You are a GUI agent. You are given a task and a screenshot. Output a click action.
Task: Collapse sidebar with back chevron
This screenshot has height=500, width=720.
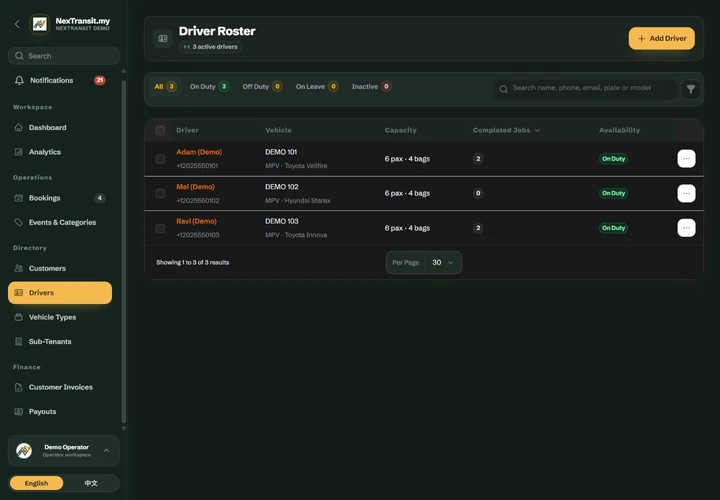click(17, 24)
